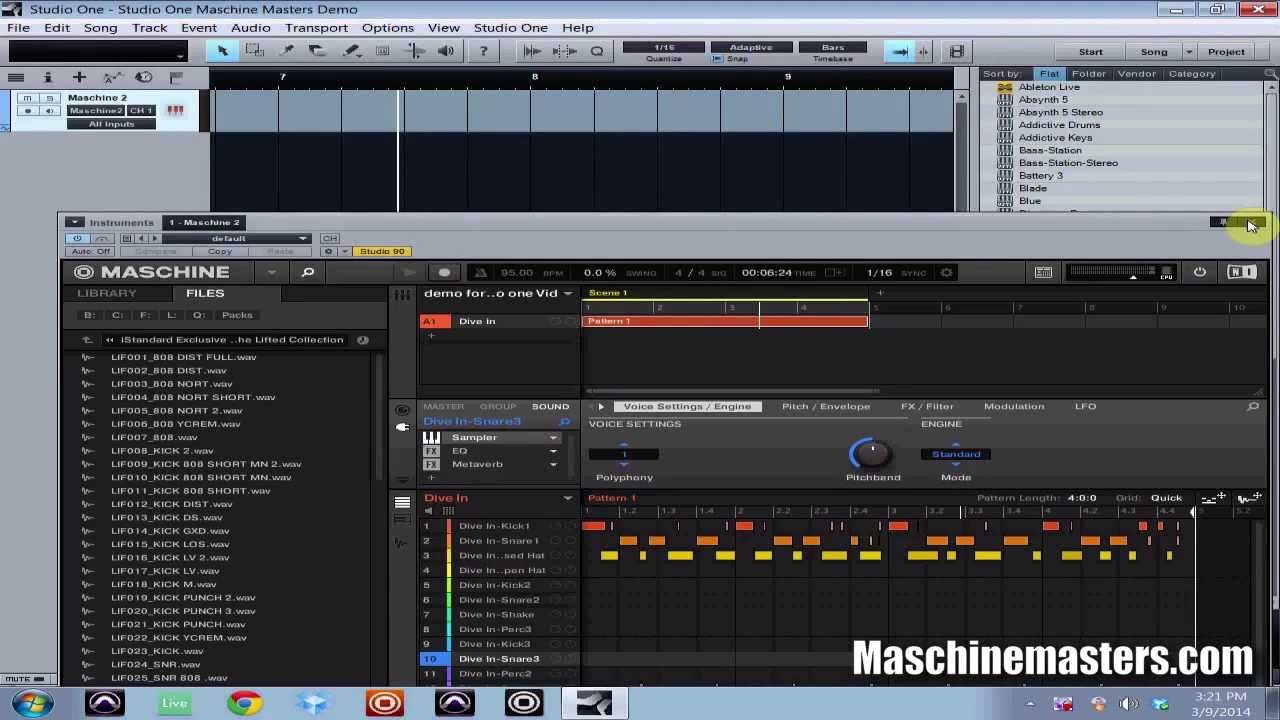The width and height of the screenshot is (1280, 720).
Task: Show automation with the curve icon
Action: [x=112, y=77]
